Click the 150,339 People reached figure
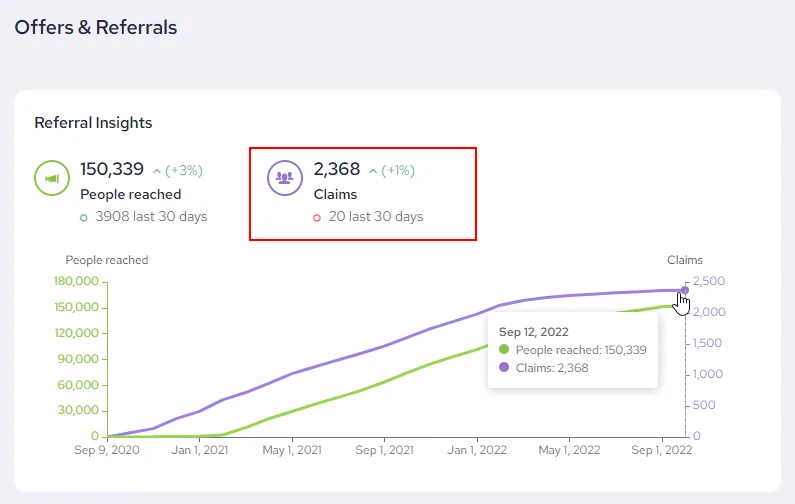The image size is (795, 504). pyautogui.click(x=112, y=169)
